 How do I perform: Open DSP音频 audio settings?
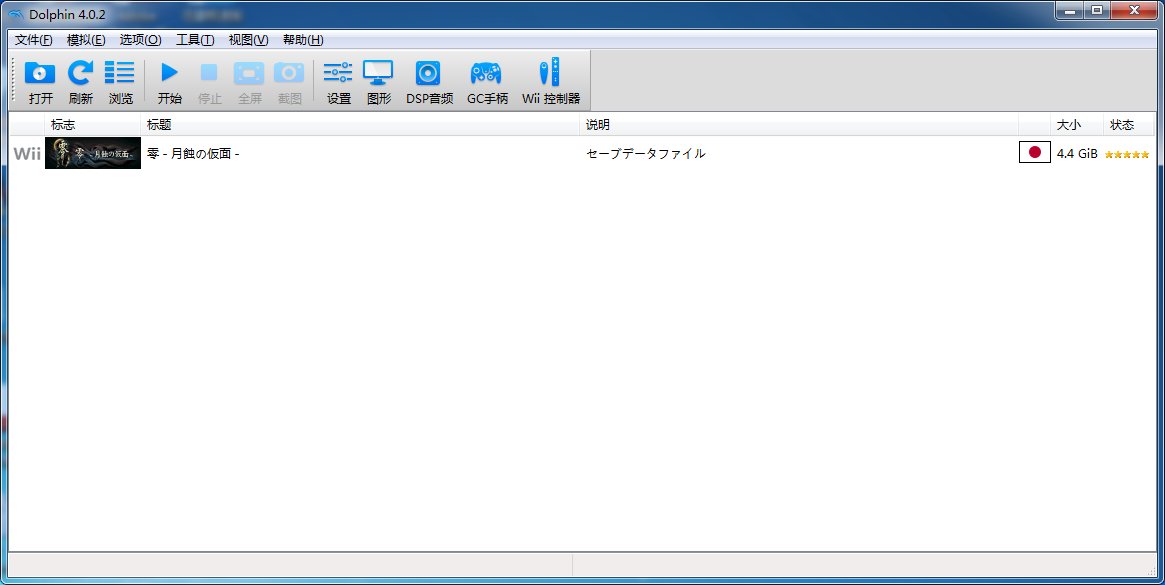(428, 80)
